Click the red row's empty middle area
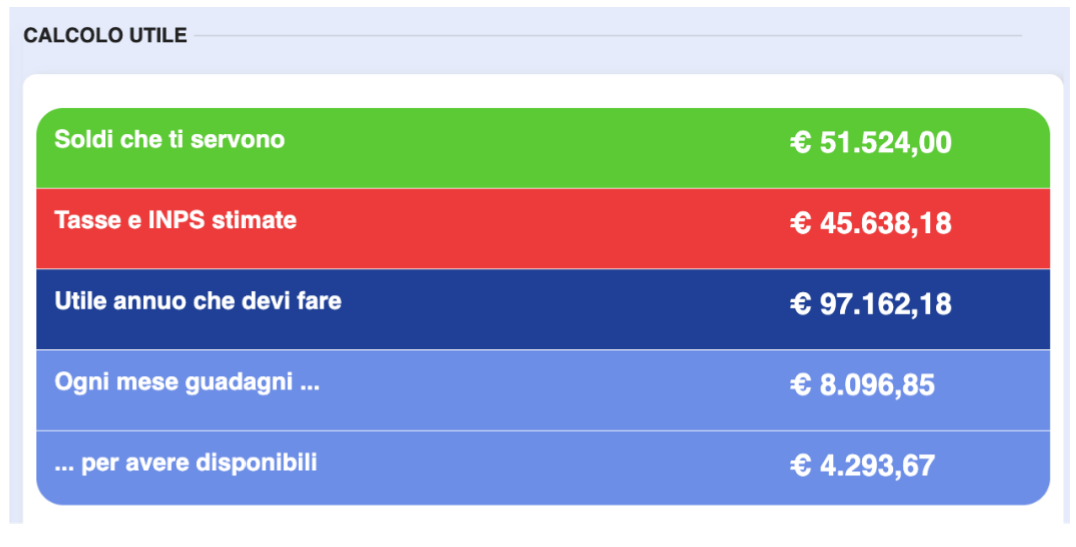This screenshot has height=547, width=1076. [x=540, y=228]
